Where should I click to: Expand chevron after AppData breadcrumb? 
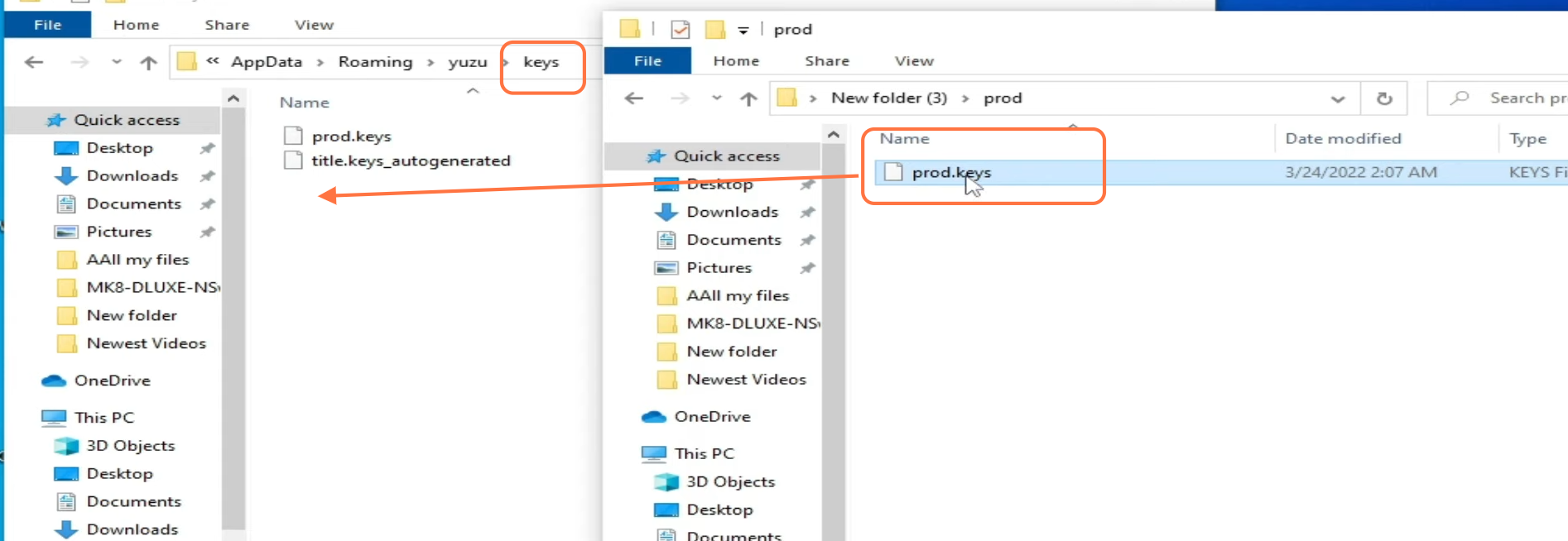[x=320, y=63]
